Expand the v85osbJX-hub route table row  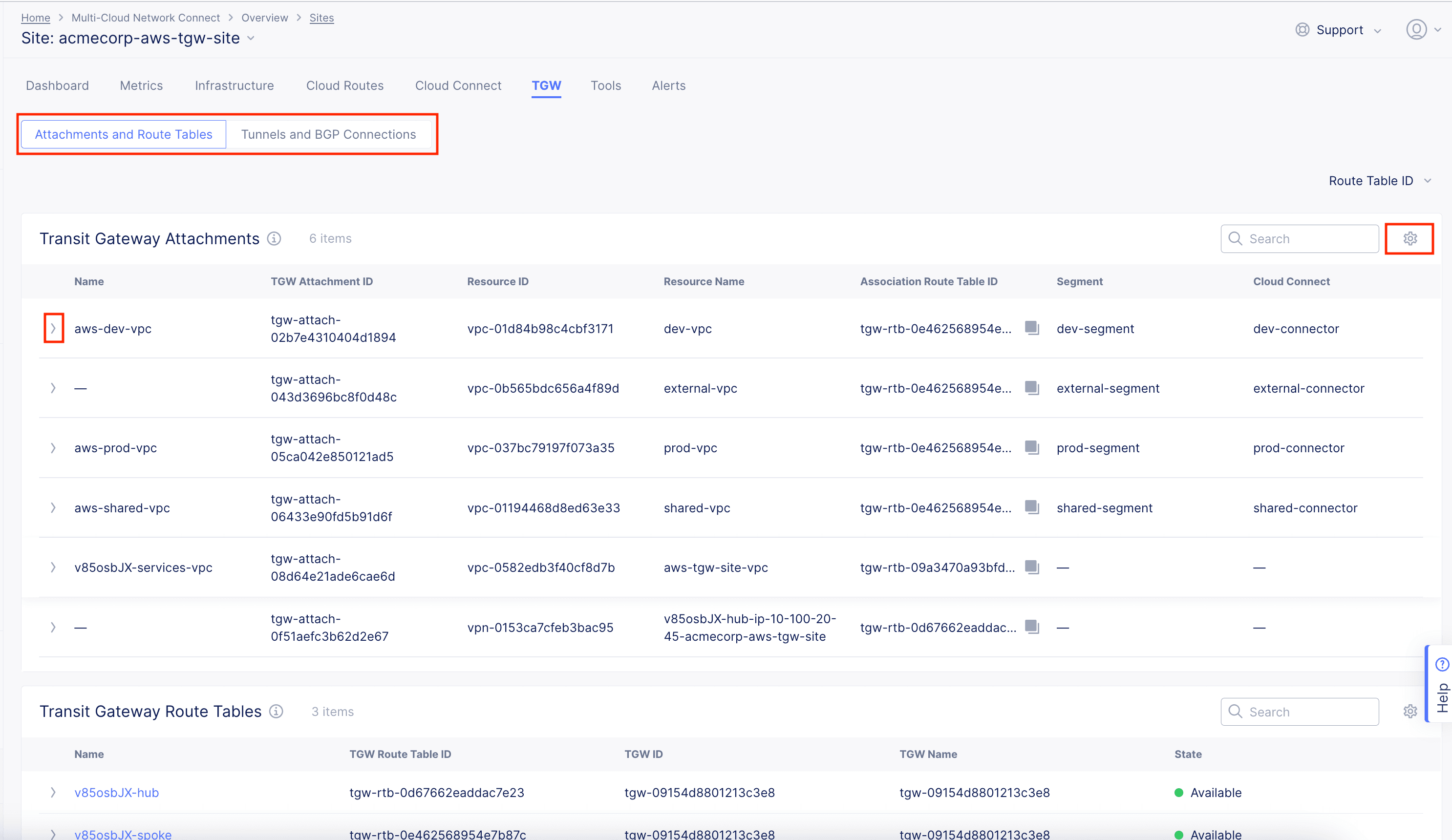(x=53, y=793)
